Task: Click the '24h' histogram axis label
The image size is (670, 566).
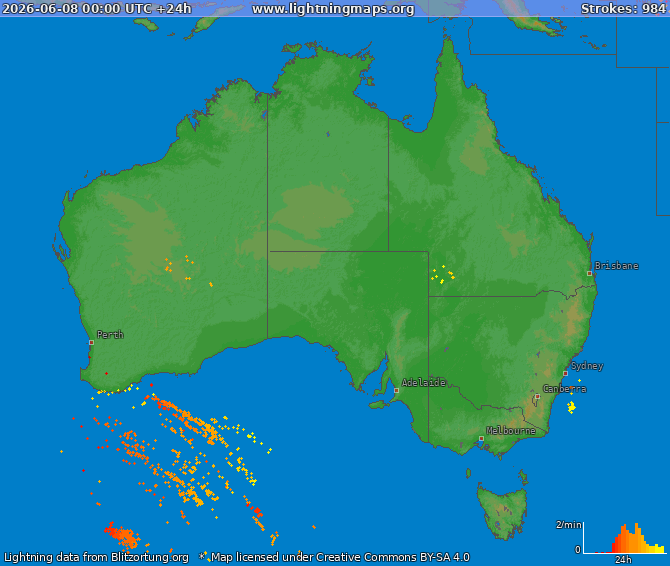Action: pos(623,560)
